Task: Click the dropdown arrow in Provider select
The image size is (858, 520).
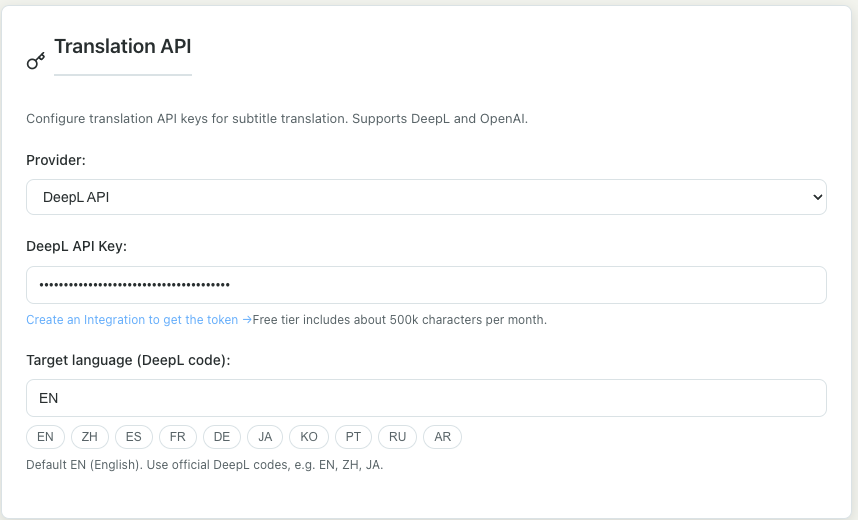Action: [x=816, y=197]
